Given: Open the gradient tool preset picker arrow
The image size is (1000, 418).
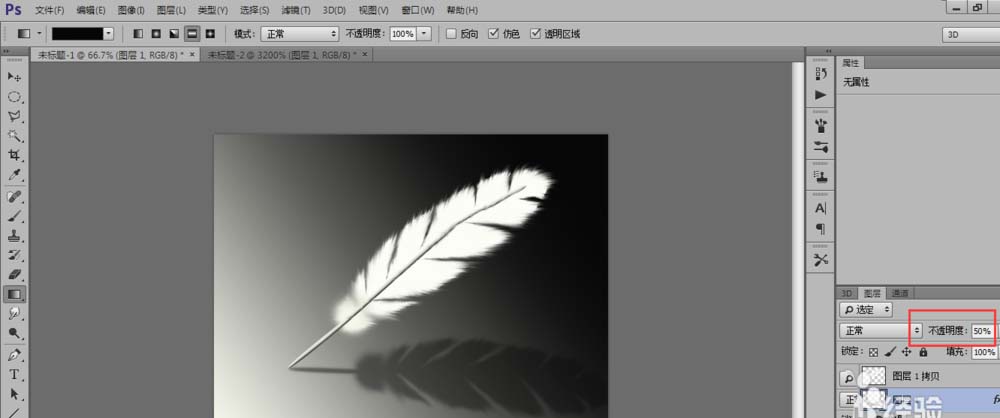Looking at the screenshot, I should coord(40,34).
